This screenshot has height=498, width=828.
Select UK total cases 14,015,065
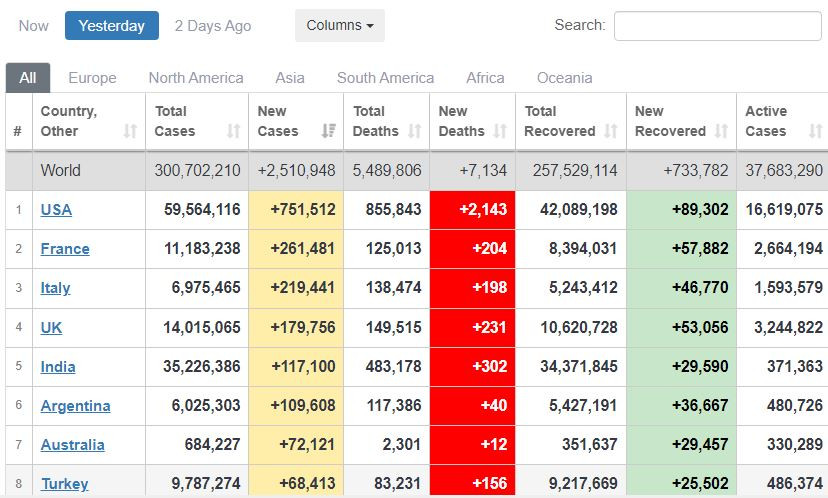coord(202,327)
